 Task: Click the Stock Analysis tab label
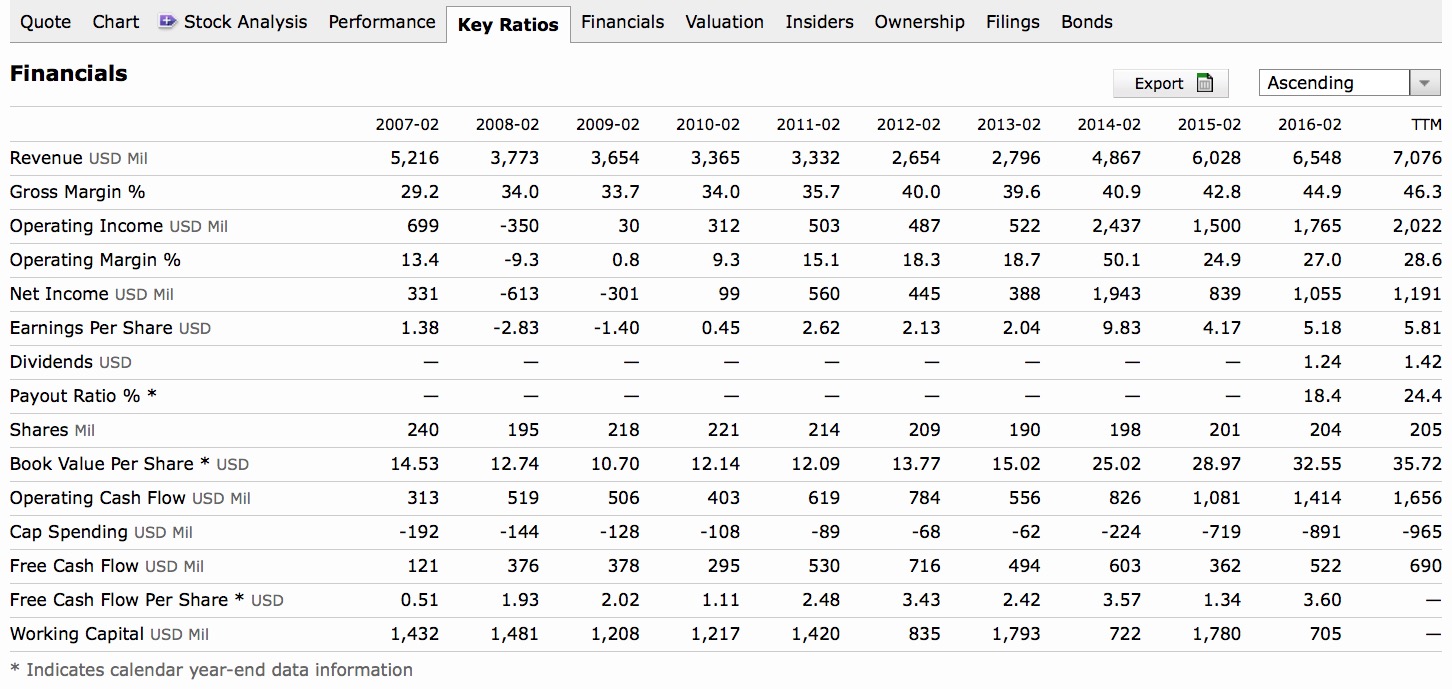tap(246, 22)
